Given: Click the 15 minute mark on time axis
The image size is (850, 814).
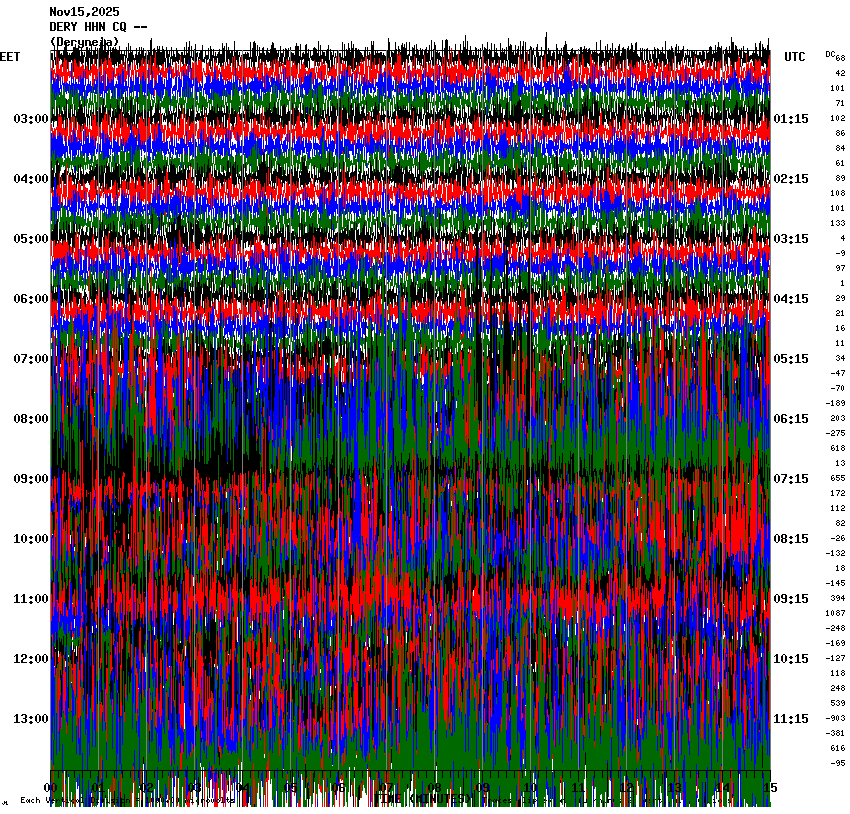Looking at the screenshot, I should [767, 788].
